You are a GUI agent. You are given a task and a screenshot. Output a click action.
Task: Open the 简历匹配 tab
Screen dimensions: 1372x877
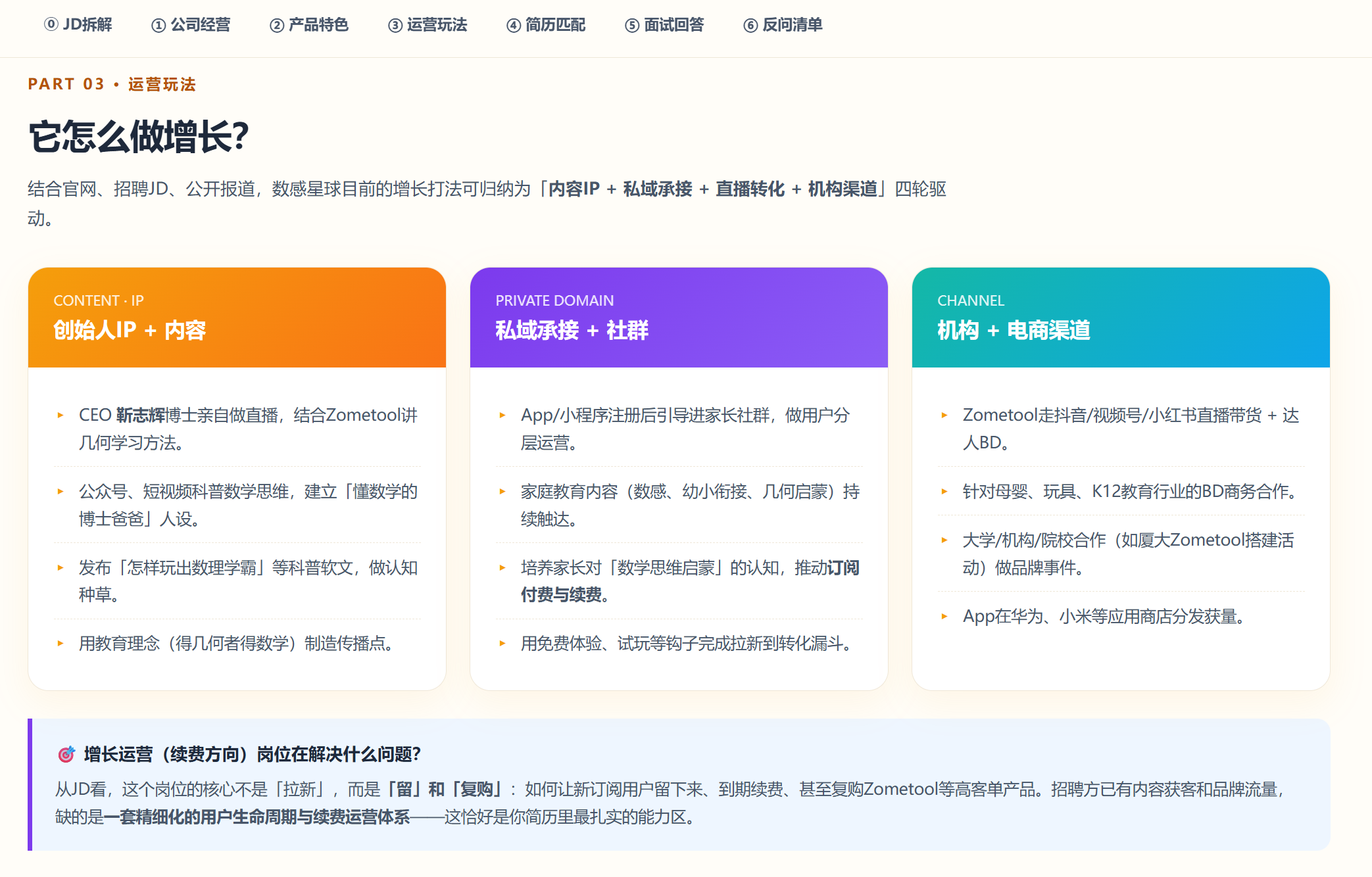click(x=546, y=25)
